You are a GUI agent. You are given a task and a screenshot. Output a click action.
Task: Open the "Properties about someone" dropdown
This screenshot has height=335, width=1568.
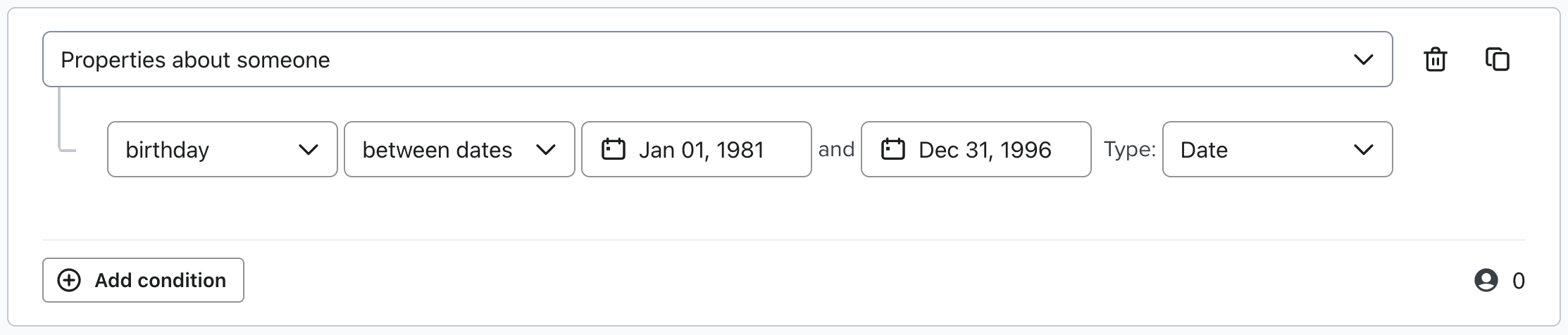coord(716,60)
